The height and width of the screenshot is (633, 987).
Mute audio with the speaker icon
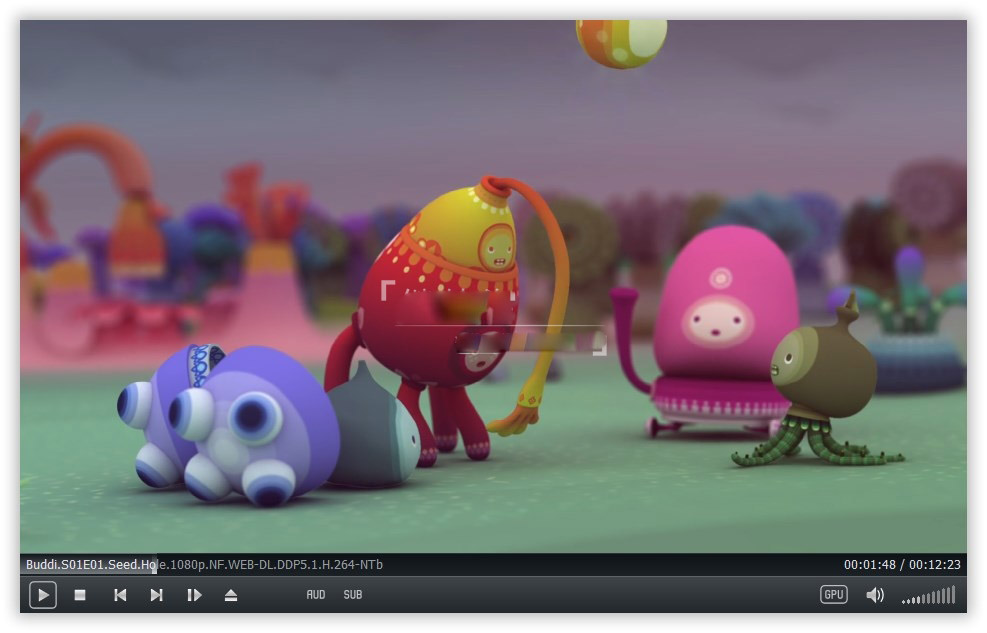(x=875, y=595)
